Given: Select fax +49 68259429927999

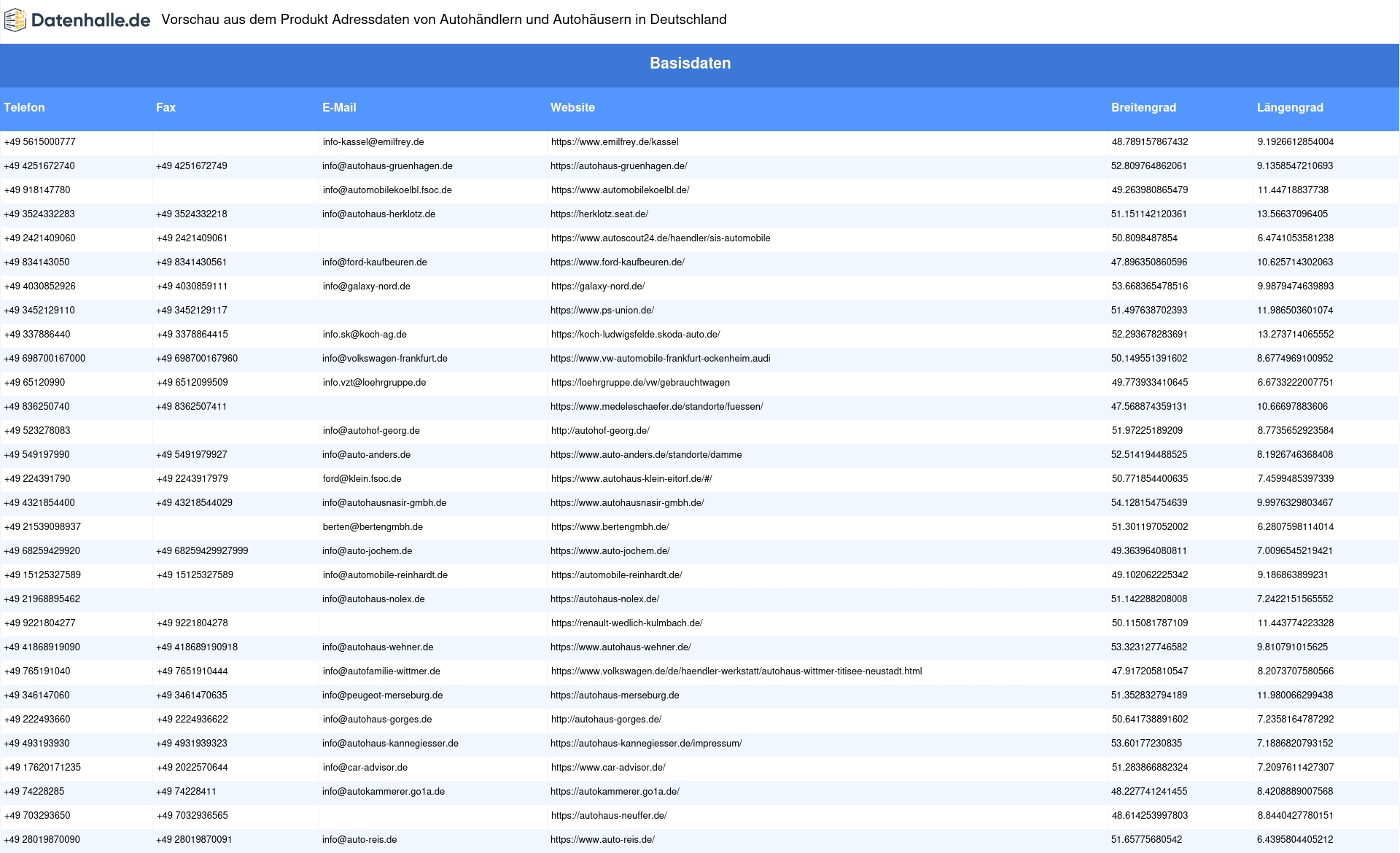Looking at the screenshot, I should tap(202, 551).
